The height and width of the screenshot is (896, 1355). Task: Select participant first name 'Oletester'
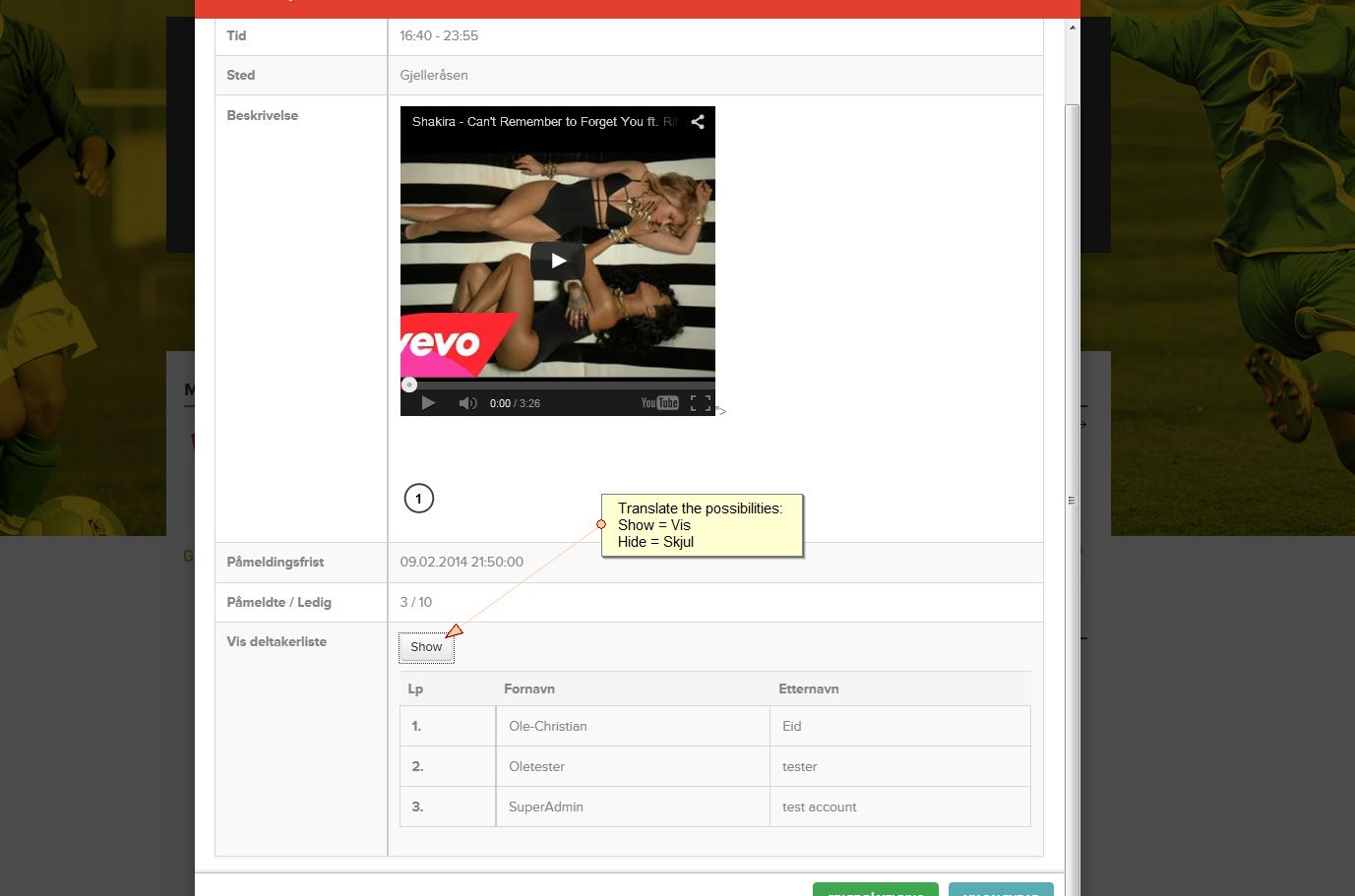point(537,766)
